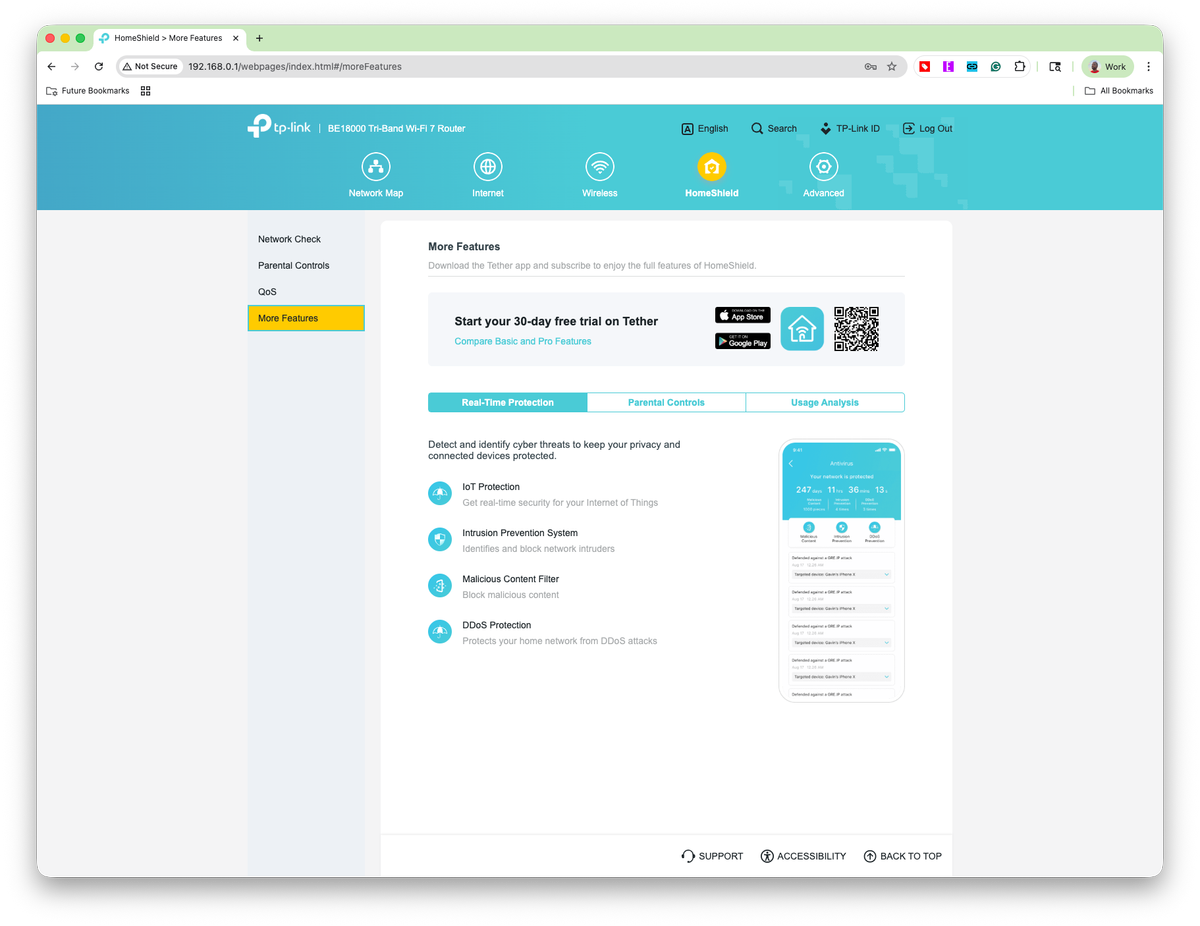The width and height of the screenshot is (1200, 926).
Task: Switch to Real-Time Protection tab
Action: [507, 402]
